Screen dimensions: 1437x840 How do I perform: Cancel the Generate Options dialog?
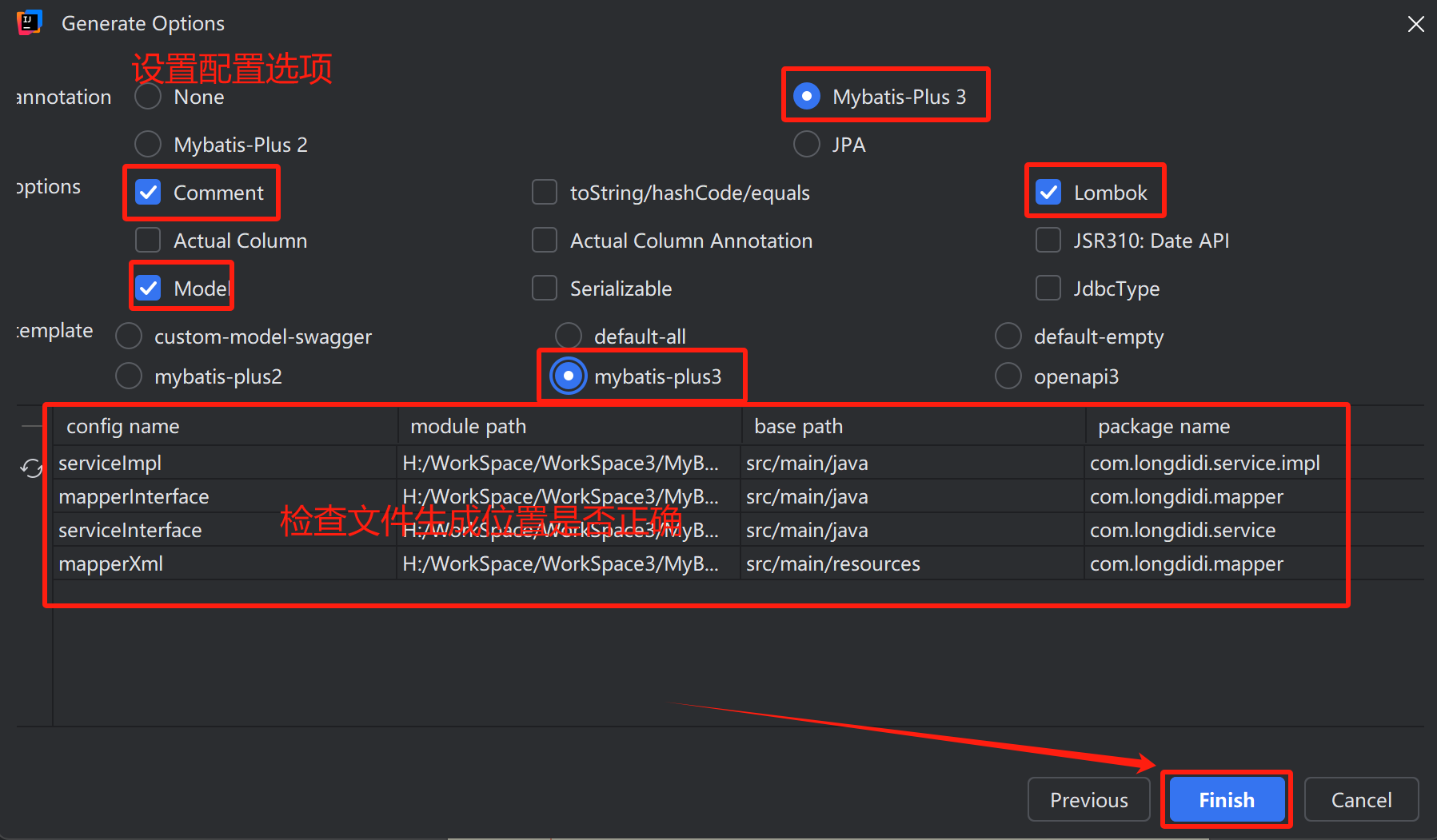coord(1361,799)
